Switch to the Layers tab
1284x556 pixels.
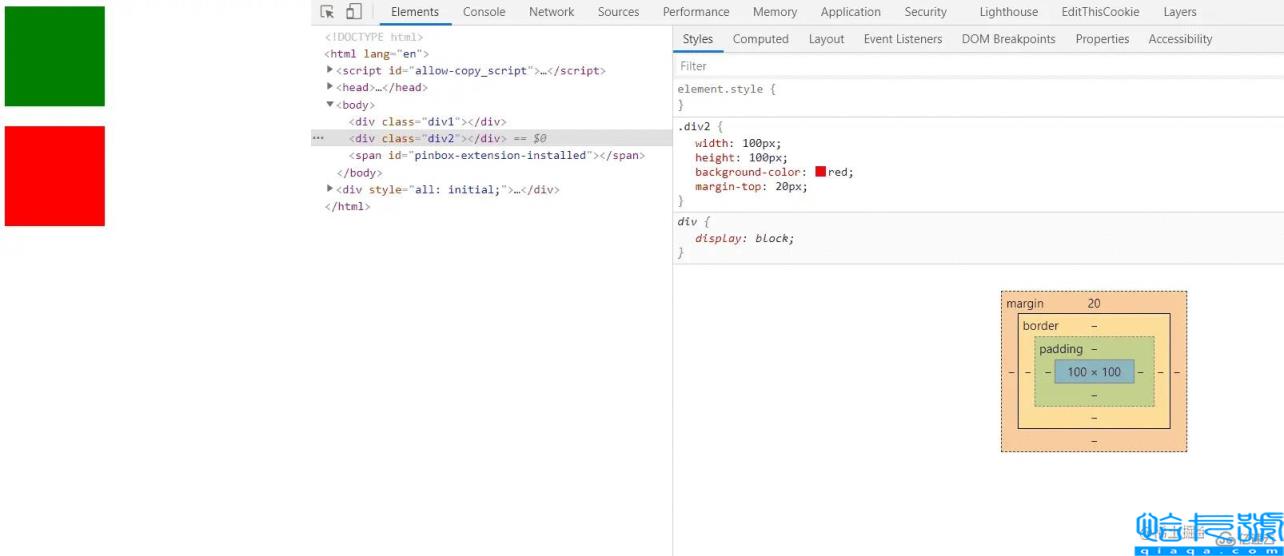1180,12
